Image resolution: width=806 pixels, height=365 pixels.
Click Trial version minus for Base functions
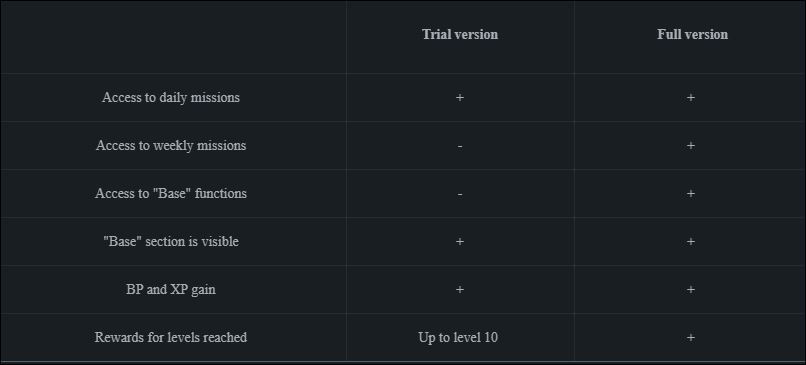[x=460, y=194]
